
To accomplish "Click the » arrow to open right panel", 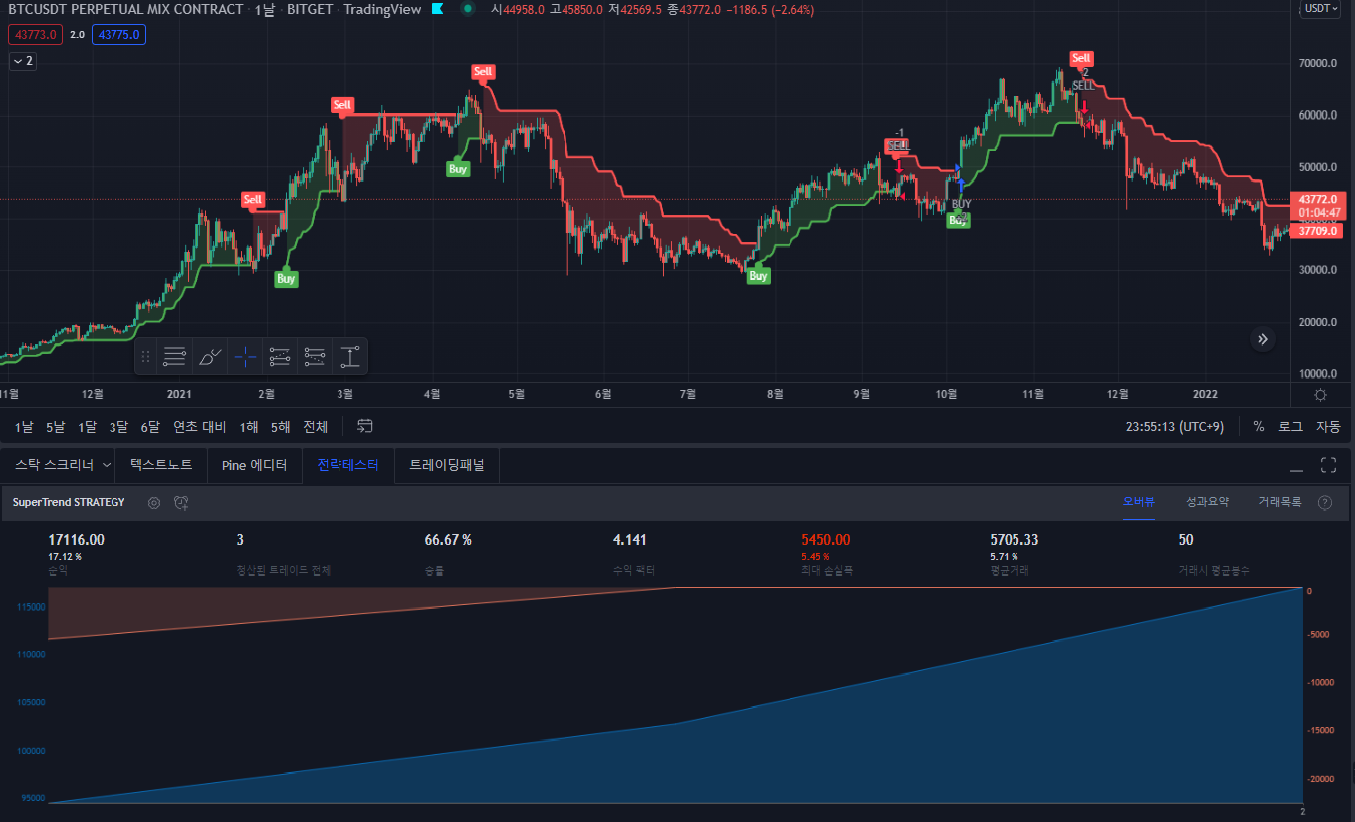I will [x=1262, y=339].
